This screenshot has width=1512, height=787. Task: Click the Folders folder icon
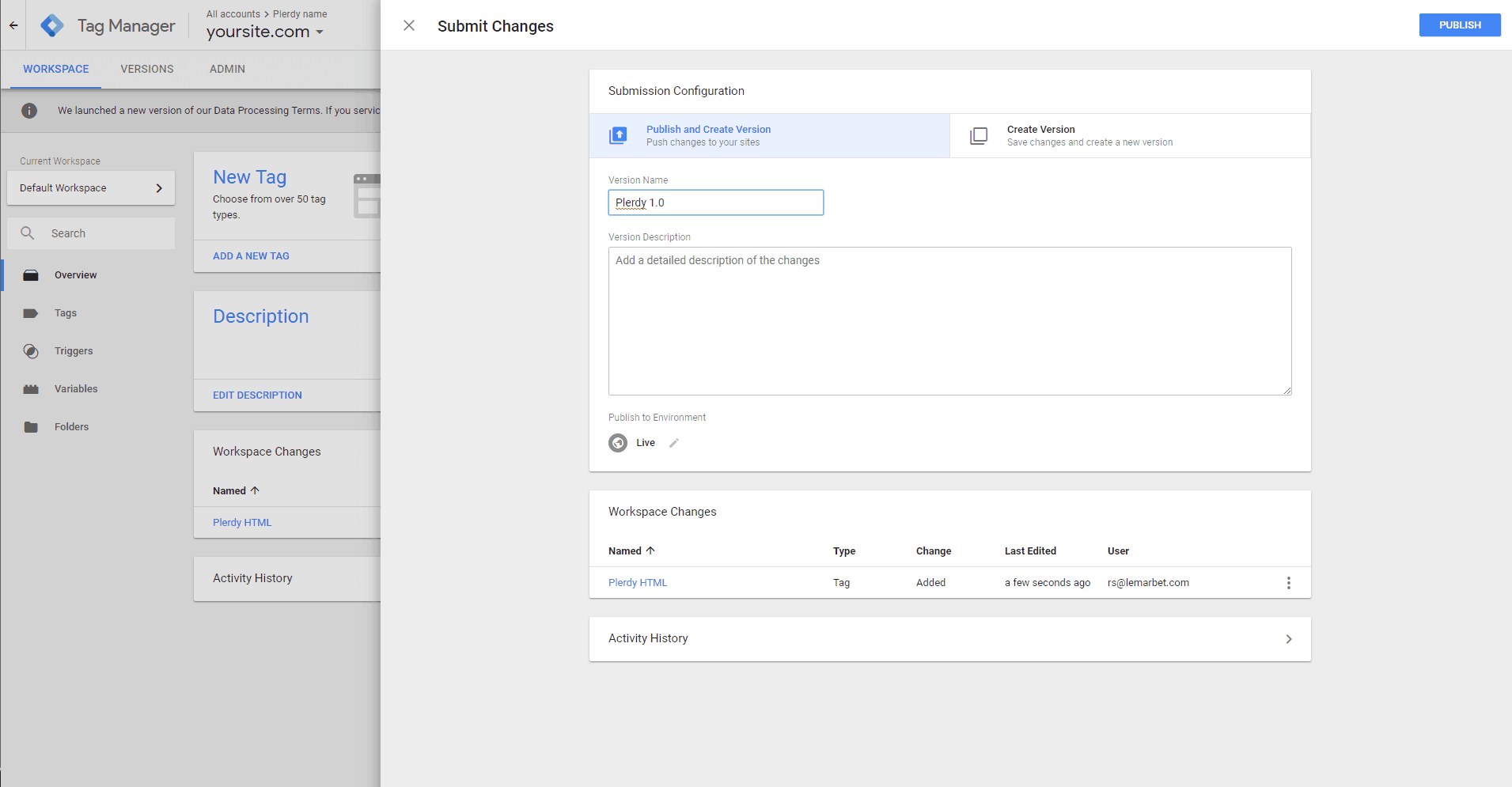point(31,427)
